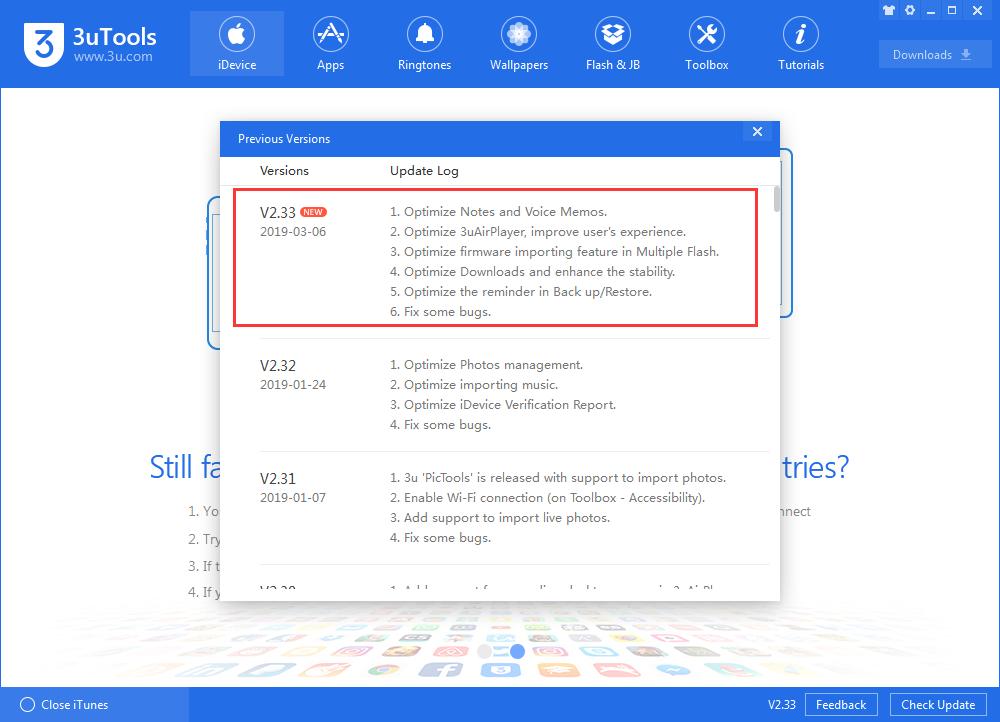This screenshot has width=1000, height=722.
Task: Click the Previous Versions dialog title
Action: (x=284, y=138)
